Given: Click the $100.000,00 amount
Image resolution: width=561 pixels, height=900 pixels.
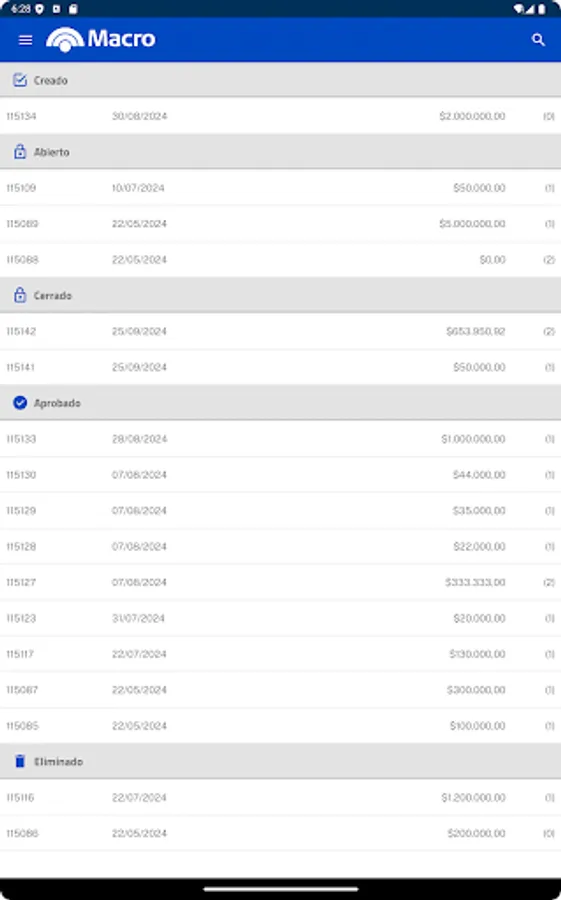Looking at the screenshot, I should point(477,726).
